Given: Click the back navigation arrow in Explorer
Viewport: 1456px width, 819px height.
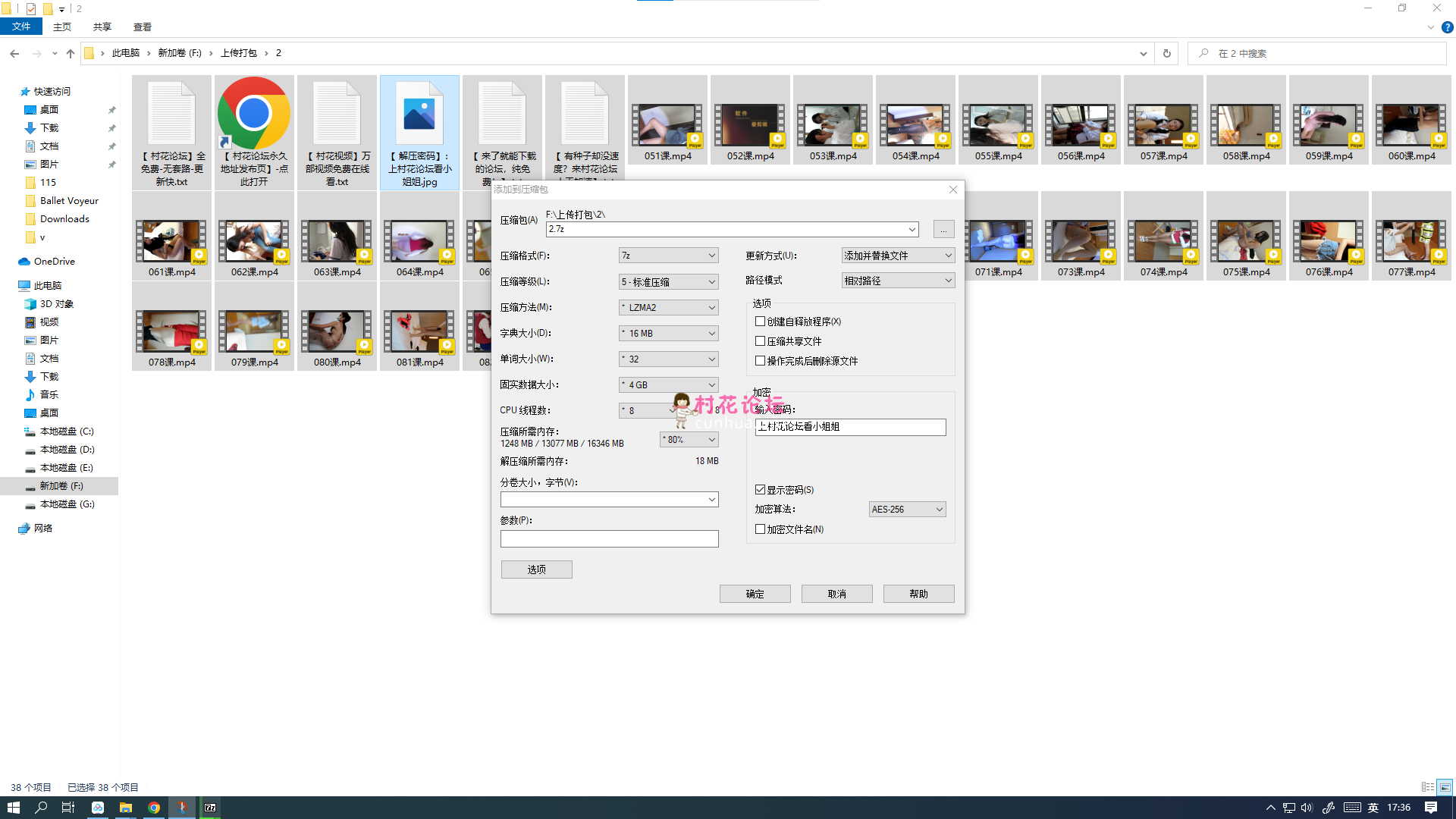Looking at the screenshot, I should (14, 53).
